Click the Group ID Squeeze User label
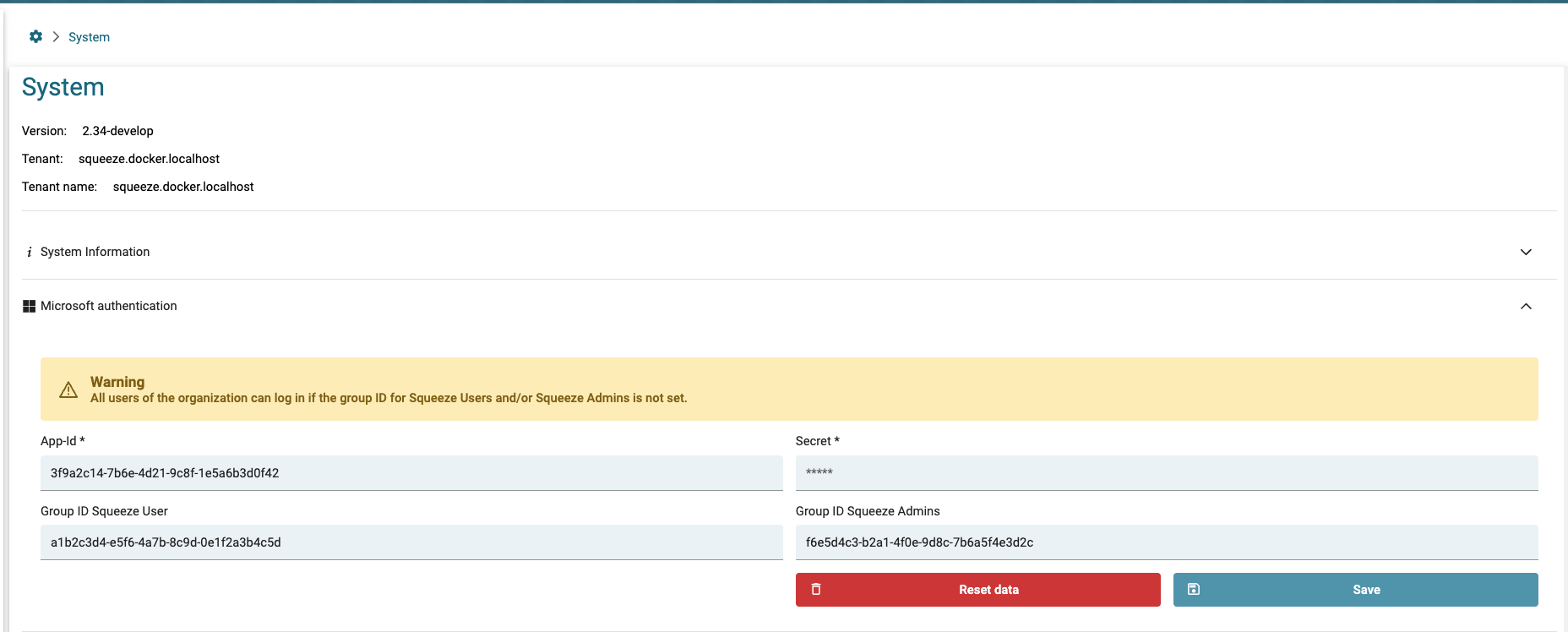This screenshot has height=632, width=1568. 104,511
